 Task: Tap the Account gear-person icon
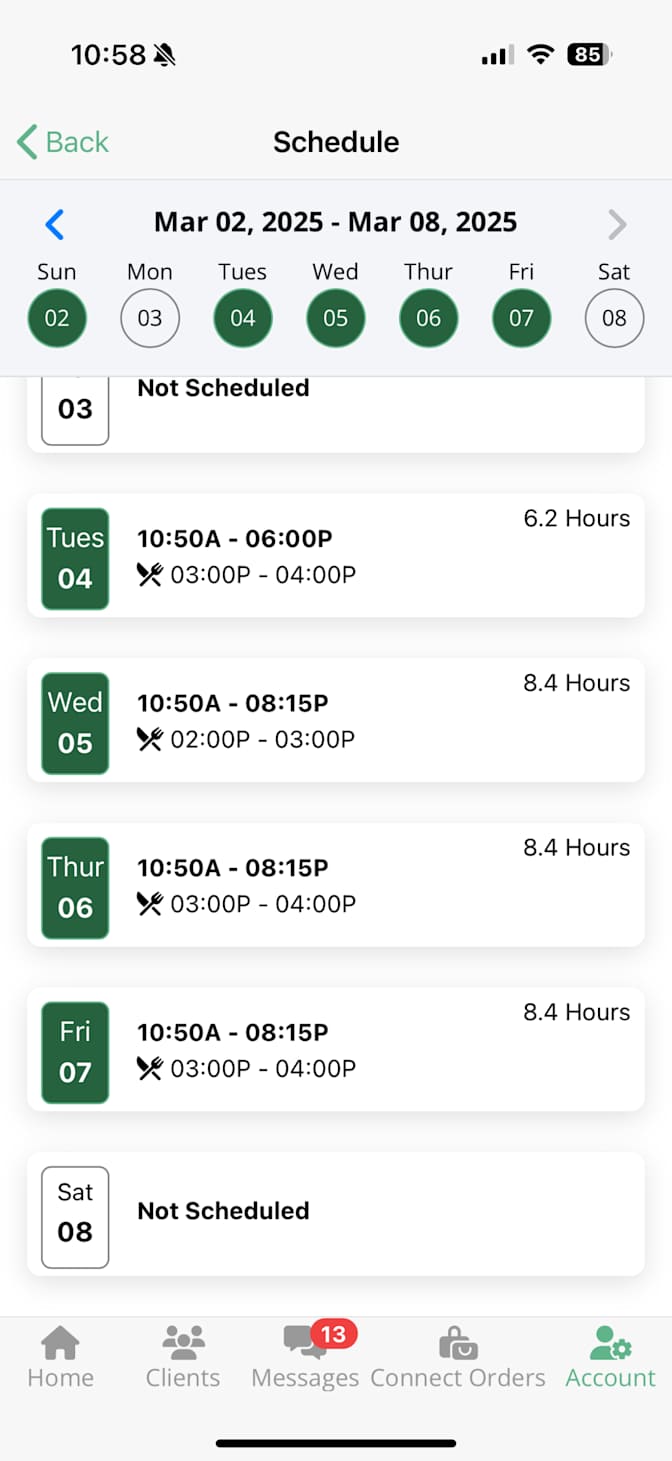click(x=610, y=1342)
